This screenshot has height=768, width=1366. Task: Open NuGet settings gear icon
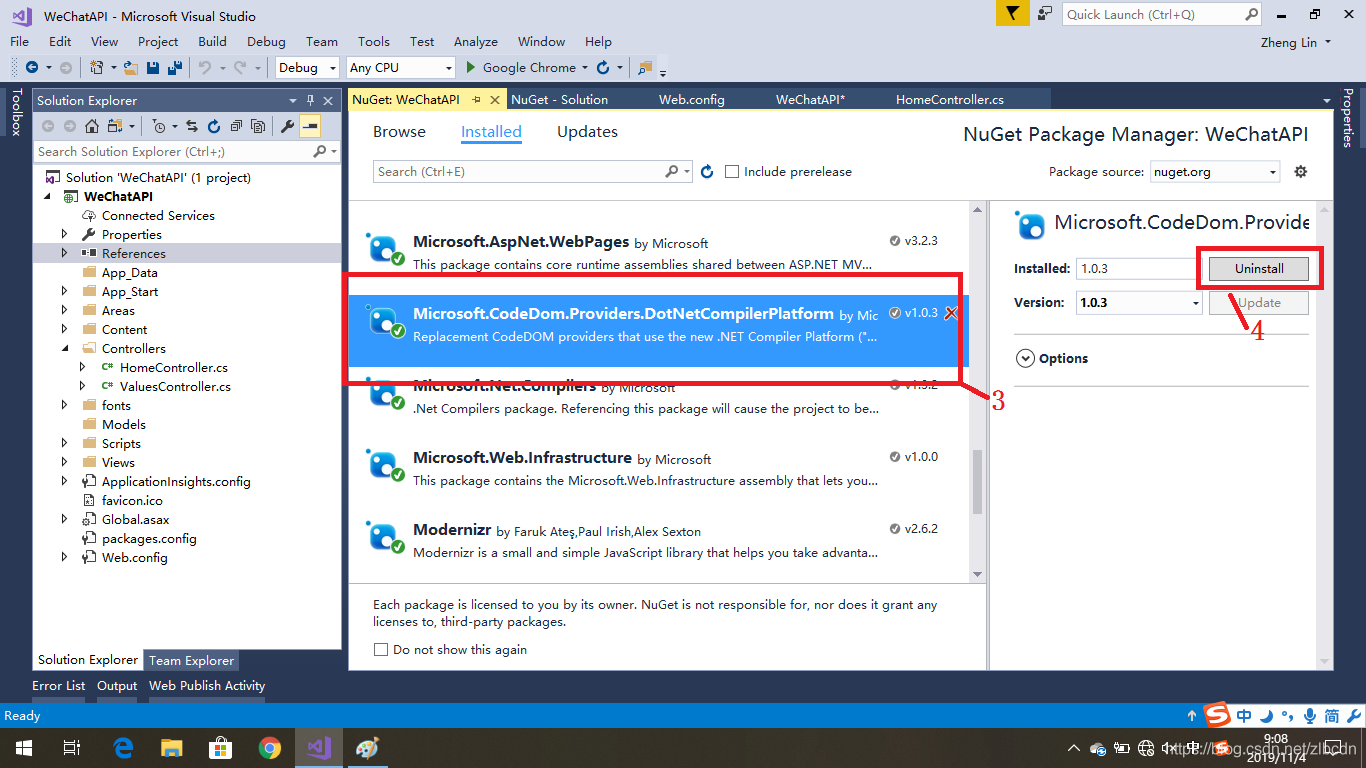(x=1300, y=172)
